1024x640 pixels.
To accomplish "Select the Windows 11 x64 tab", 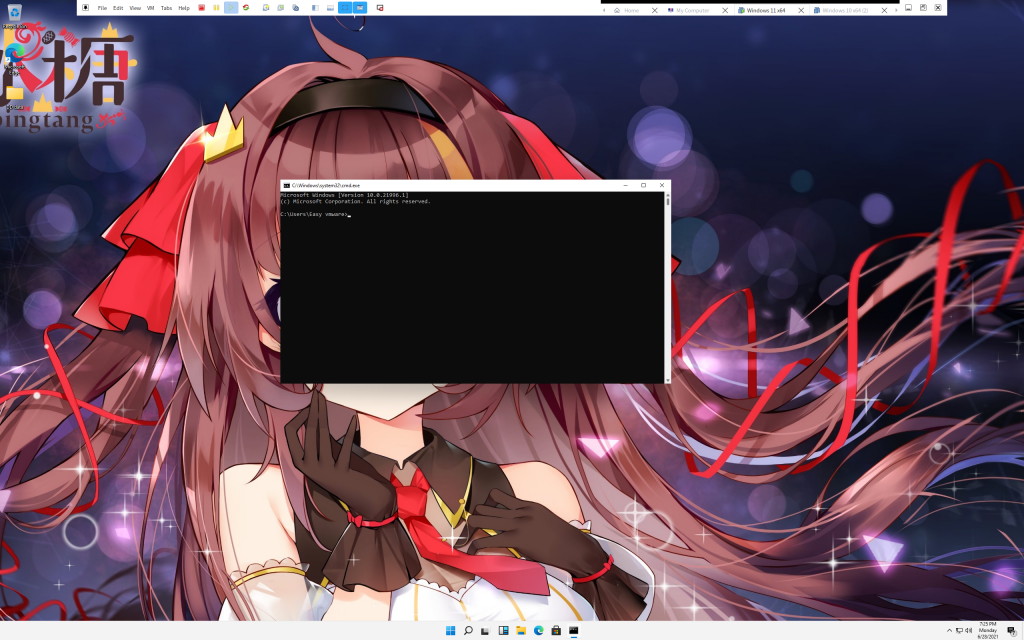I will pyautogui.click(x=766, y=10).
